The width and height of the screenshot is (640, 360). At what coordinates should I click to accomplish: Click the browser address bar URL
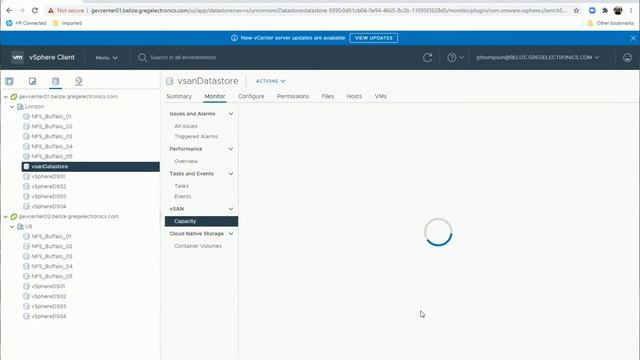[x=329, y=10]
